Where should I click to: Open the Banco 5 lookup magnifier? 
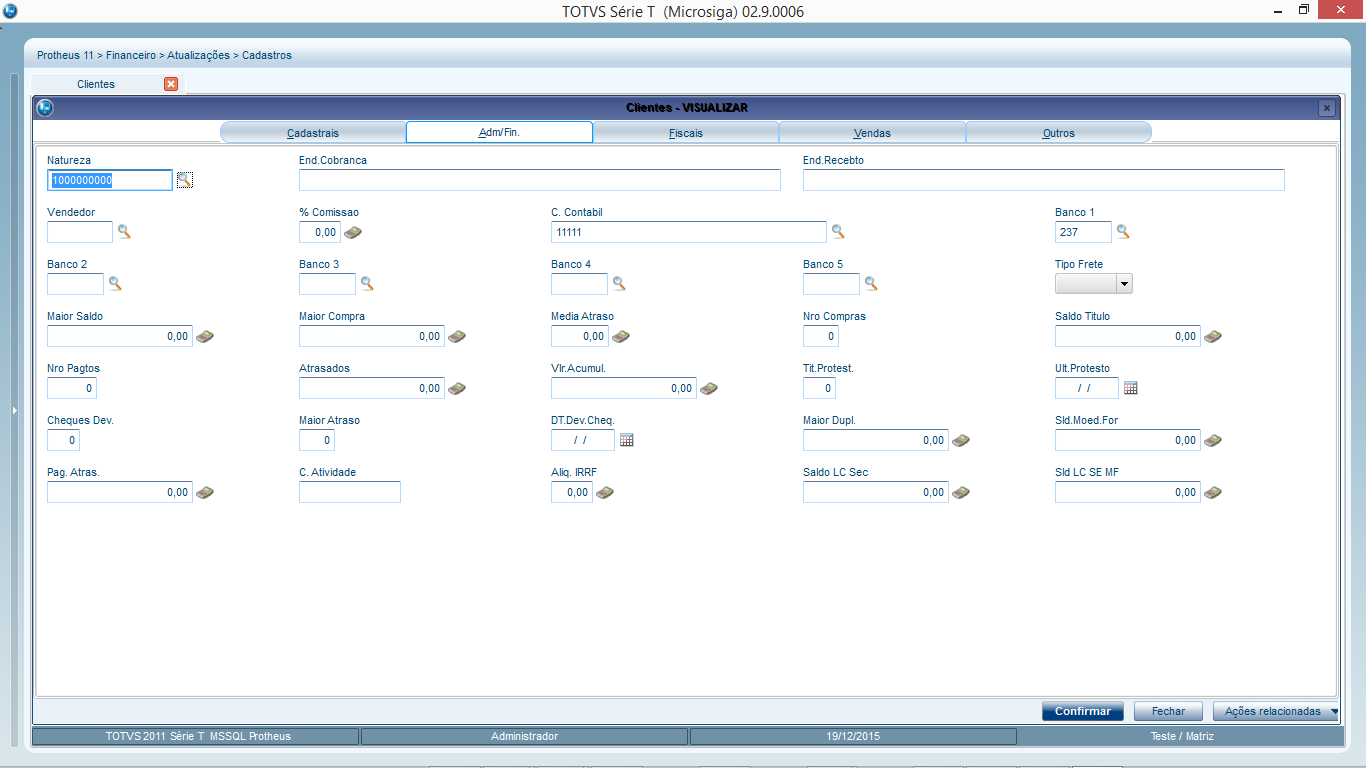(x=871, y=284)
